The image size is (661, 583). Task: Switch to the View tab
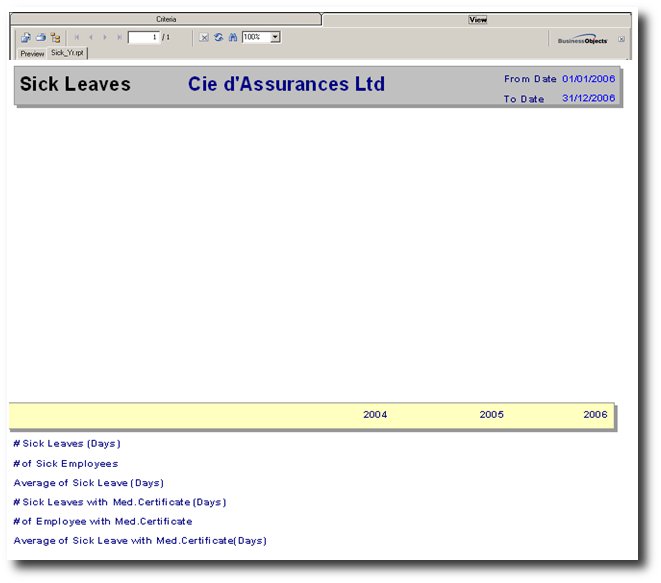click(x=477, y=19)
